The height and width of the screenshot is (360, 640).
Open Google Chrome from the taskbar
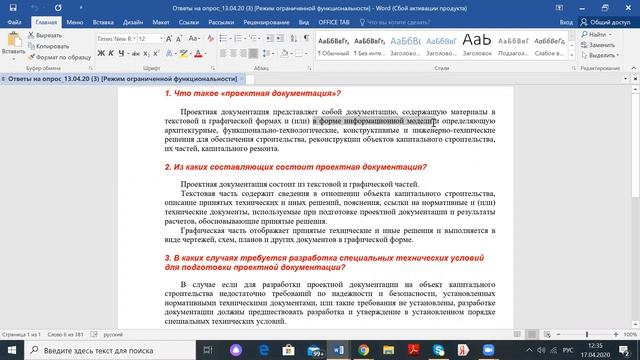[x=363, y=350]
